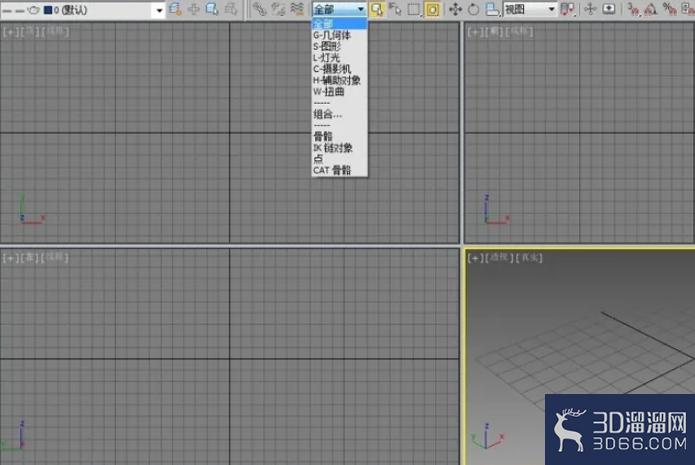695x465 pixels.
Task: Toggle the 3D Snaps button
Action: pyautogui.click(x=634, y=9)
